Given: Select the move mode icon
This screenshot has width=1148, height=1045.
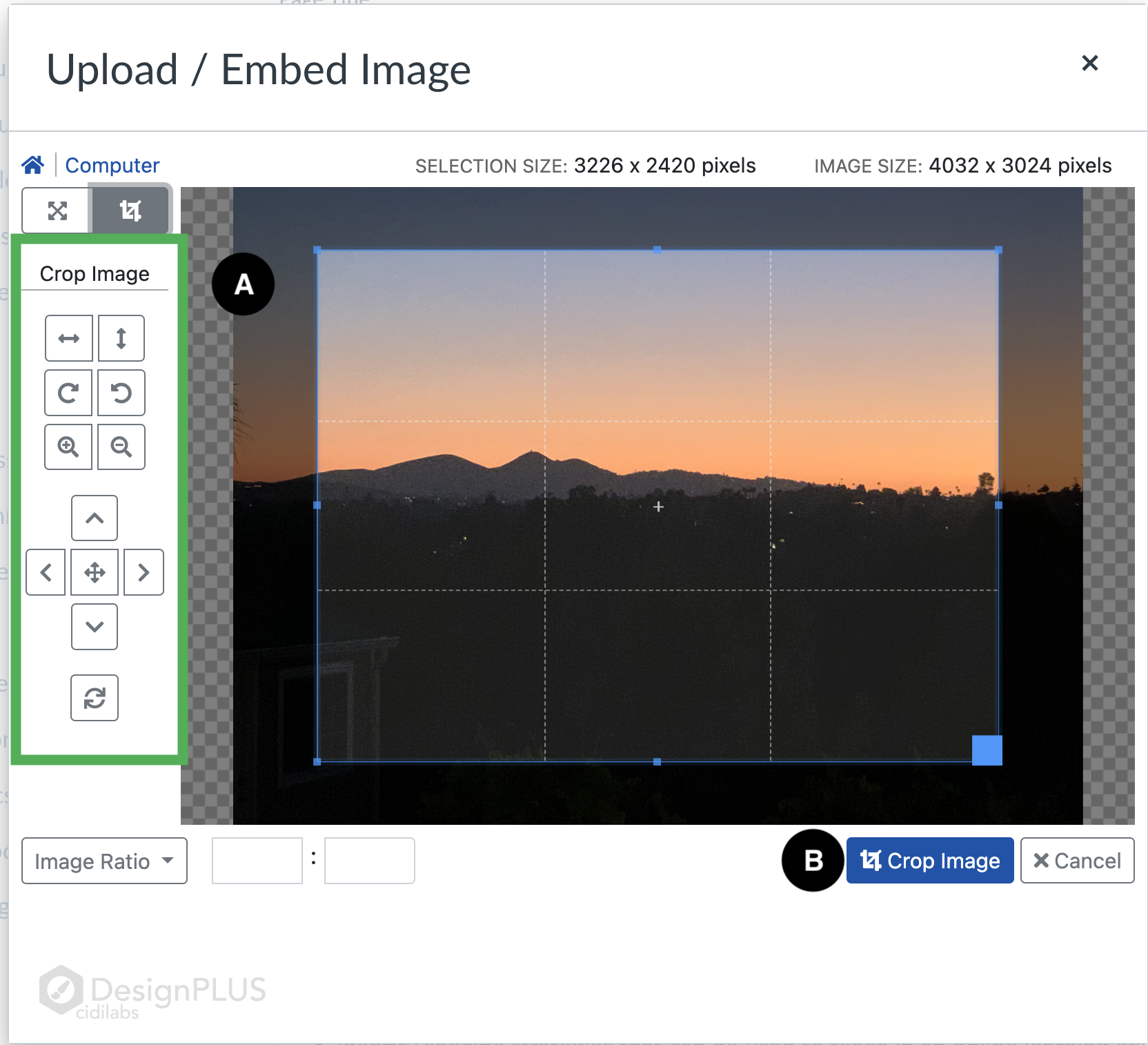Looking at the screenshot, I should [95, 572].
